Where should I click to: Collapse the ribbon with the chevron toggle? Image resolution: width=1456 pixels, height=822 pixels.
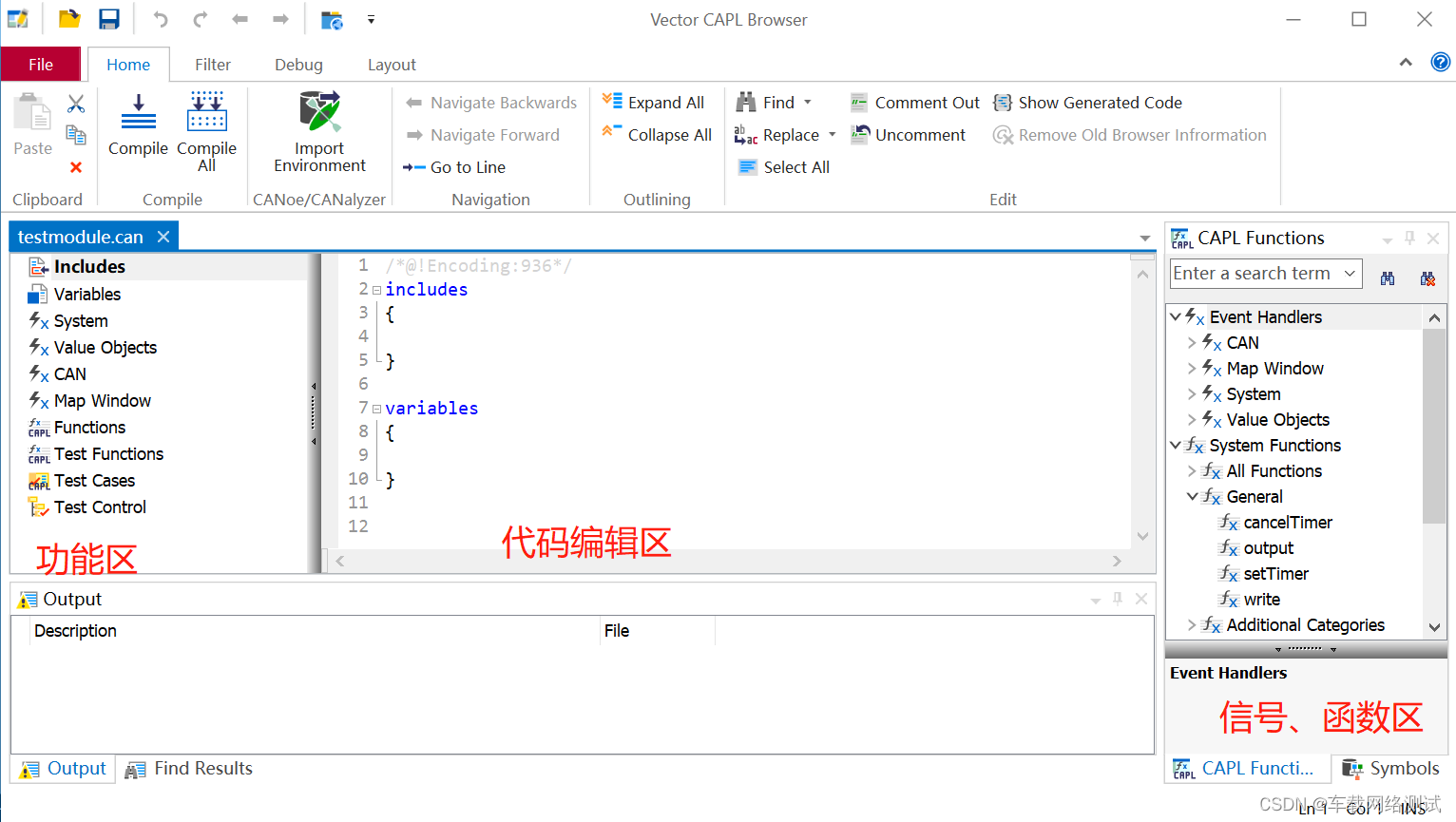[x=1406, y=61]
